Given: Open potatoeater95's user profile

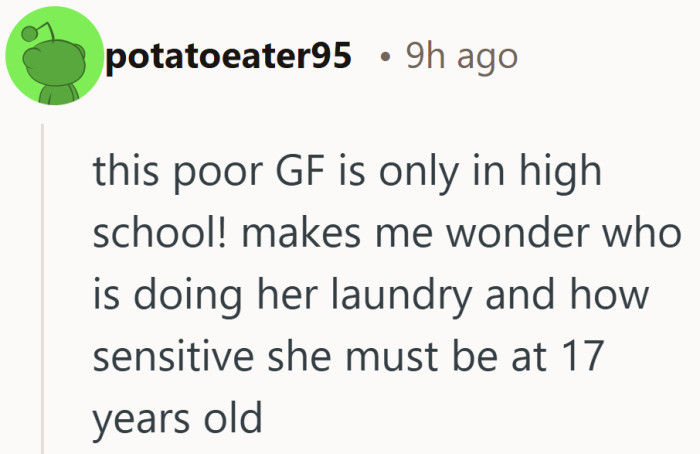Looking at the screenshot, I should pos(228,57).
